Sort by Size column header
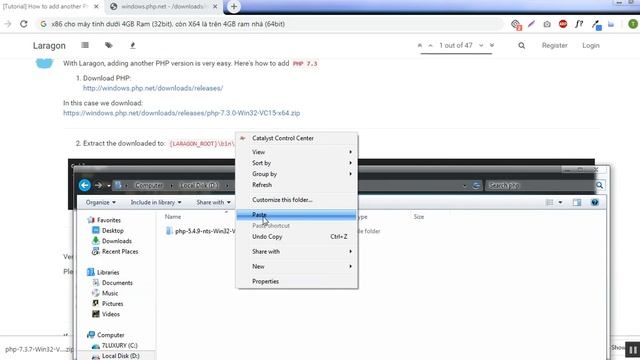Screen dimensions: 640x360 coord(419,217)
